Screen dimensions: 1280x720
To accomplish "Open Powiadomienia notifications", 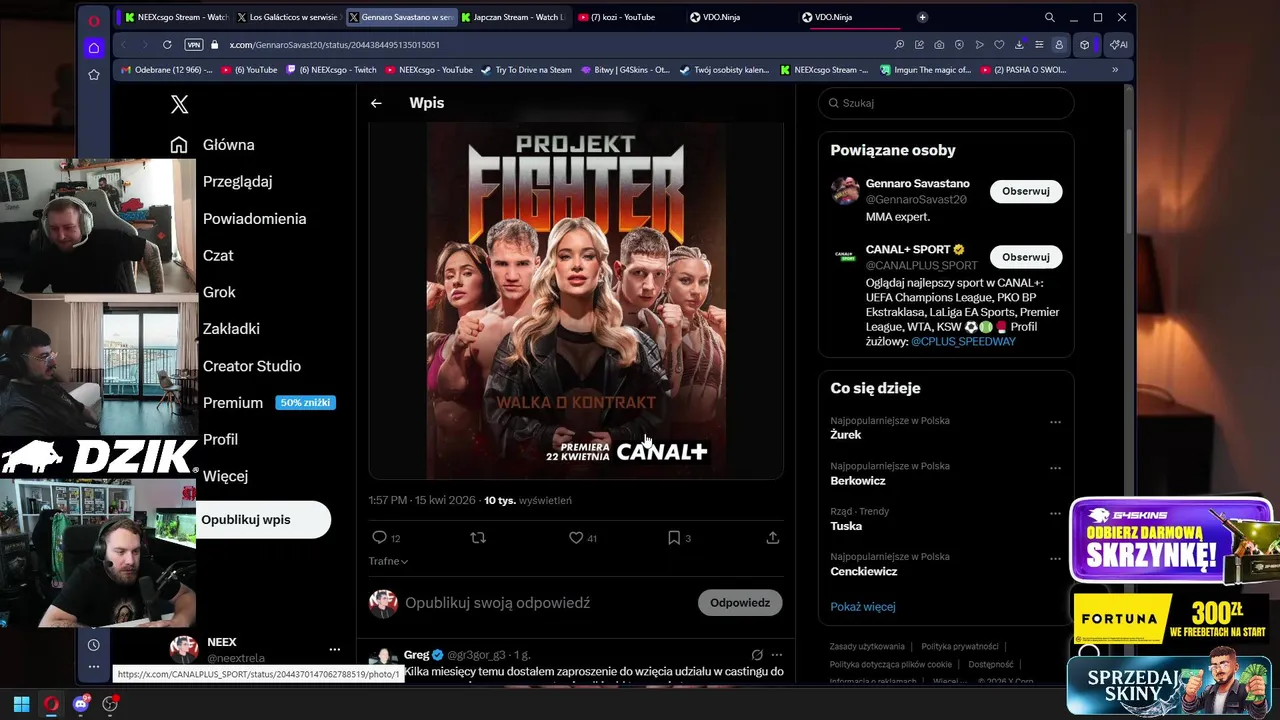I will click(x=254, y=219).
